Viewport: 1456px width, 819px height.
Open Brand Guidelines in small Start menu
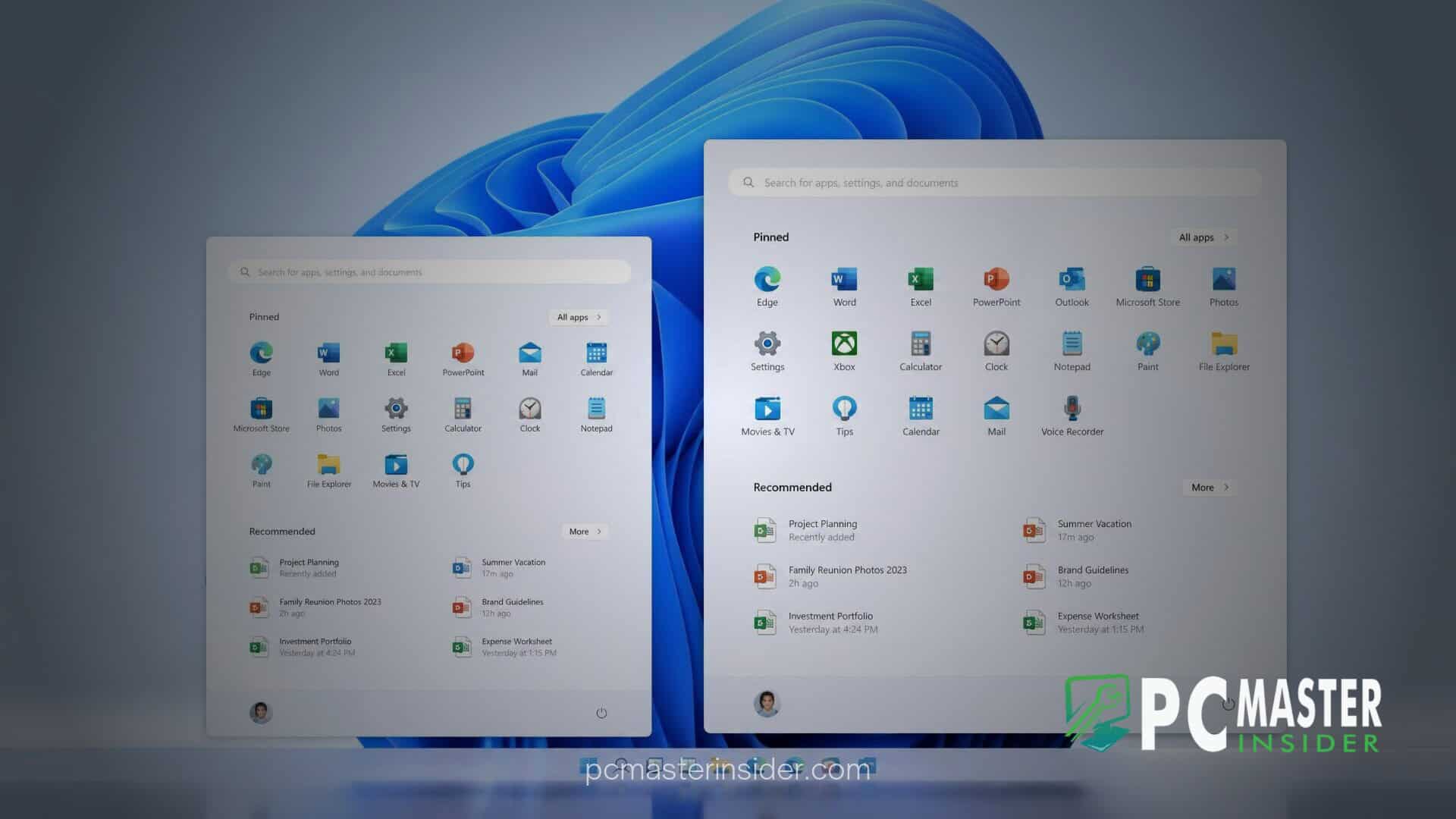tap(498, 607)
